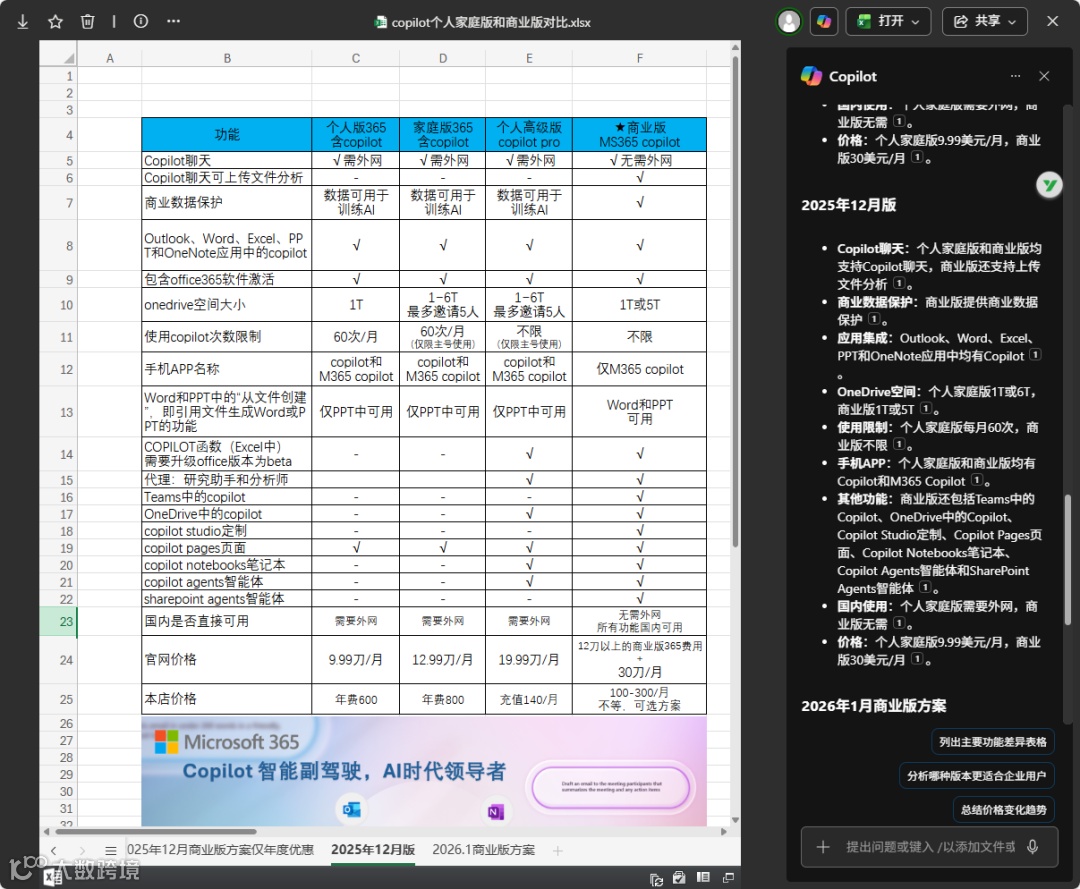The width and height of the screenshot is (1080, 889).
Task: Click suggestion 分析哪种版本更适合企业用户
Action: (x=976, y=775)
